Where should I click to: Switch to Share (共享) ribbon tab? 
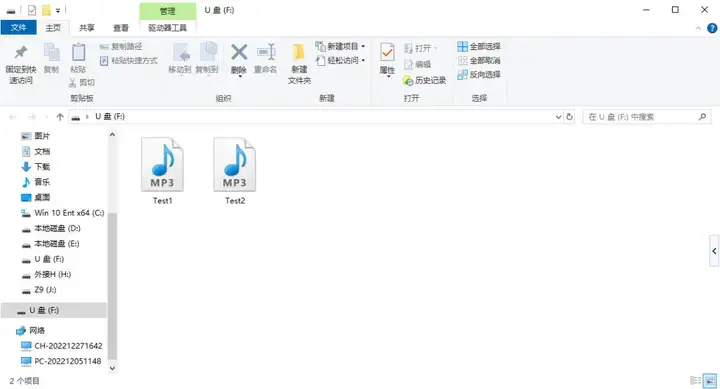(87, 28)
